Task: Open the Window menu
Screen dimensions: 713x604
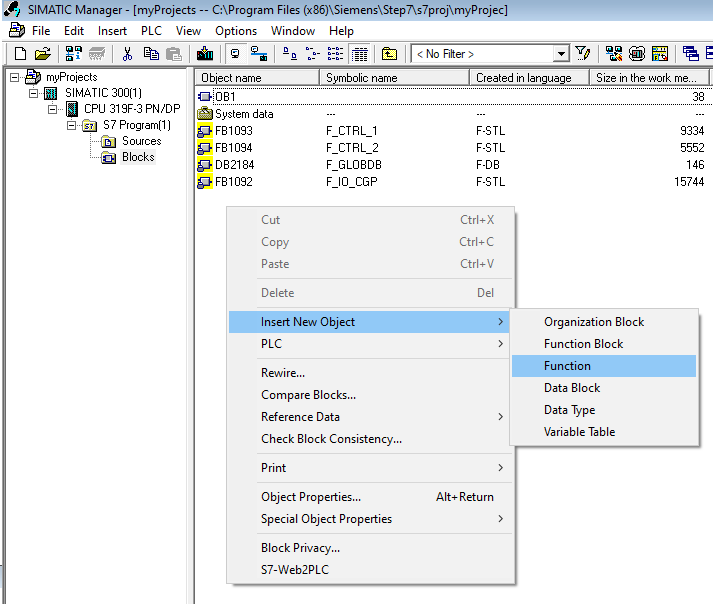Action: point(293,31)
